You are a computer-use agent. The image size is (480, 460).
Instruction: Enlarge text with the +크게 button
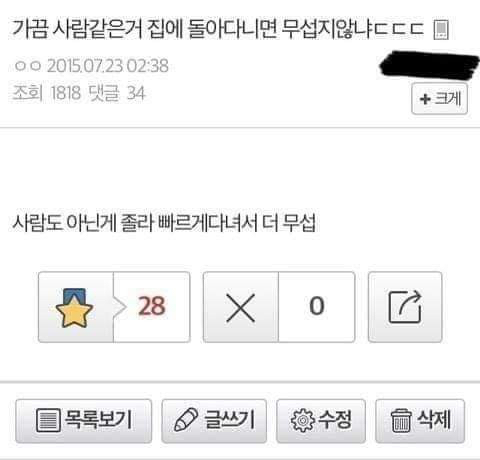pyautogui.click(x=440, y=99)
